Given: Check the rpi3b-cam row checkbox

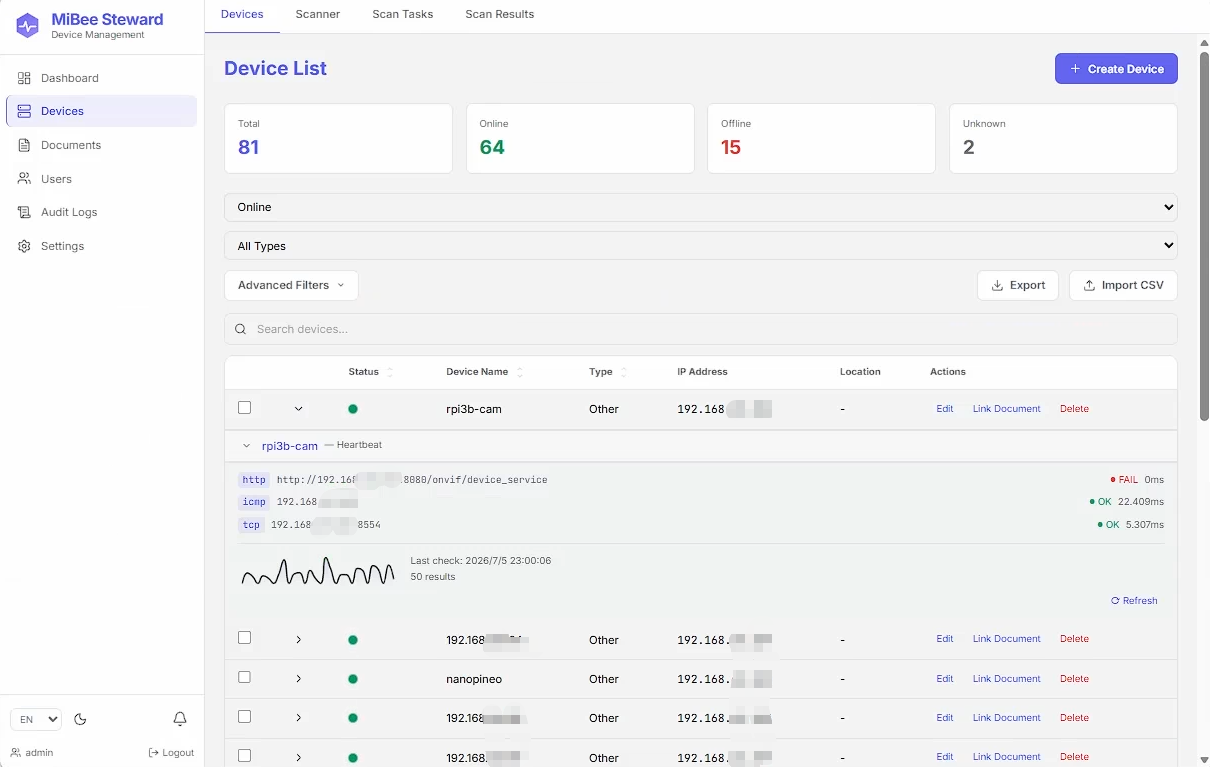Looking at the screenshot, I should tap(245, 408).
